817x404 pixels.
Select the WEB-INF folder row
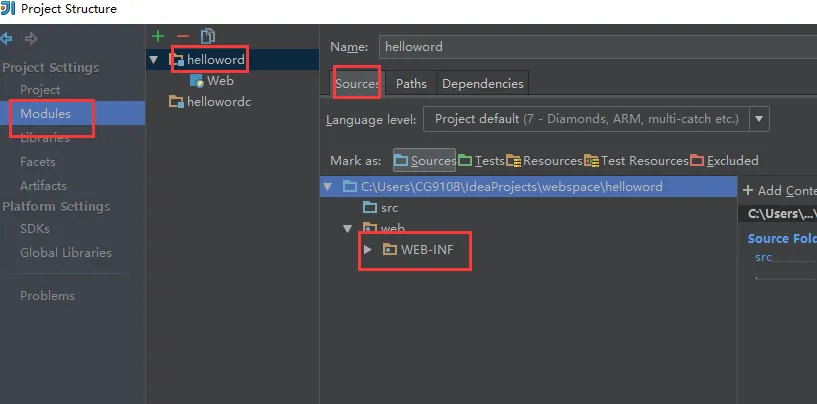(427, 249)
